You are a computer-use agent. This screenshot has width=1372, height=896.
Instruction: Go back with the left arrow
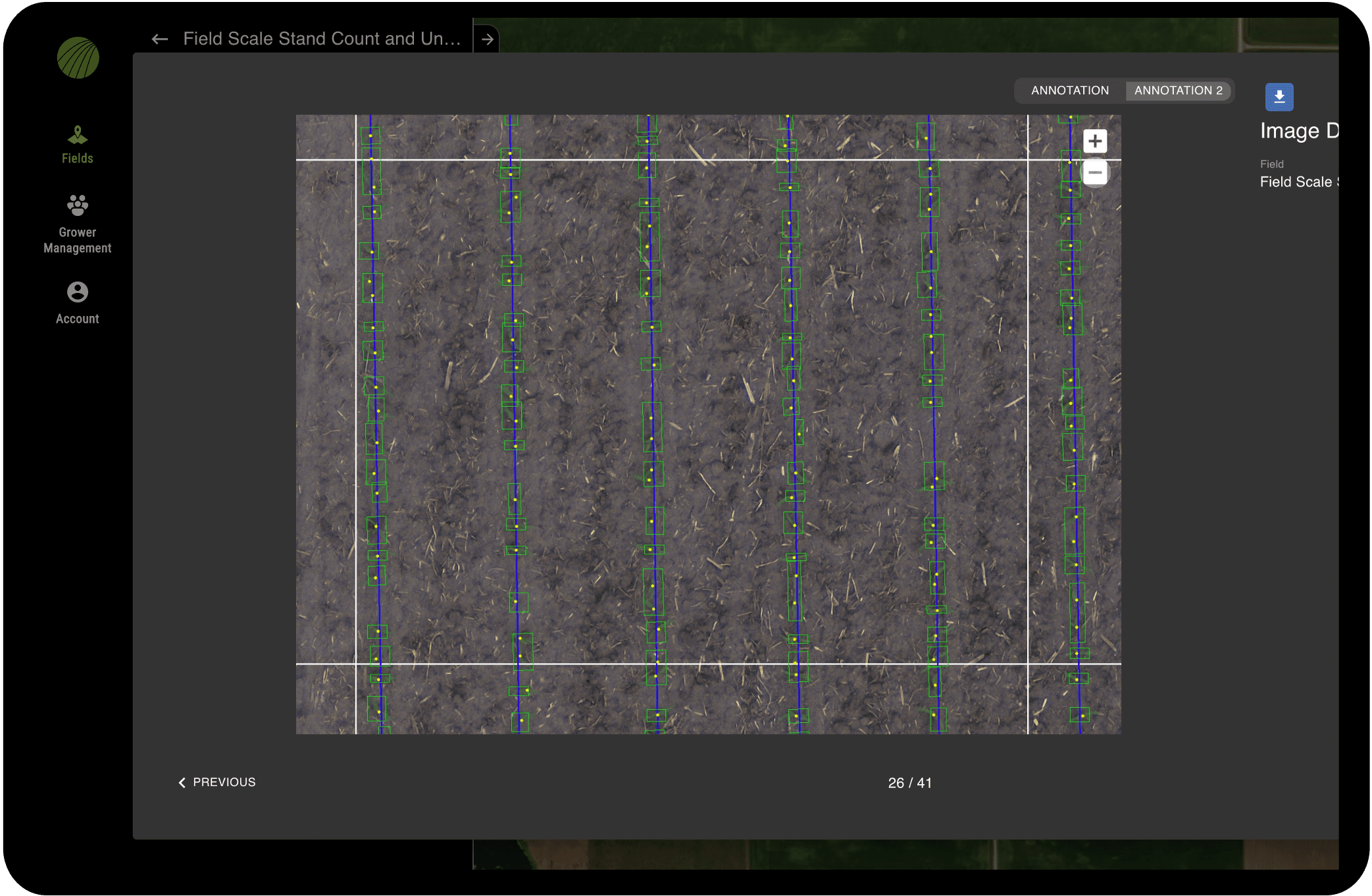[159, 40]
